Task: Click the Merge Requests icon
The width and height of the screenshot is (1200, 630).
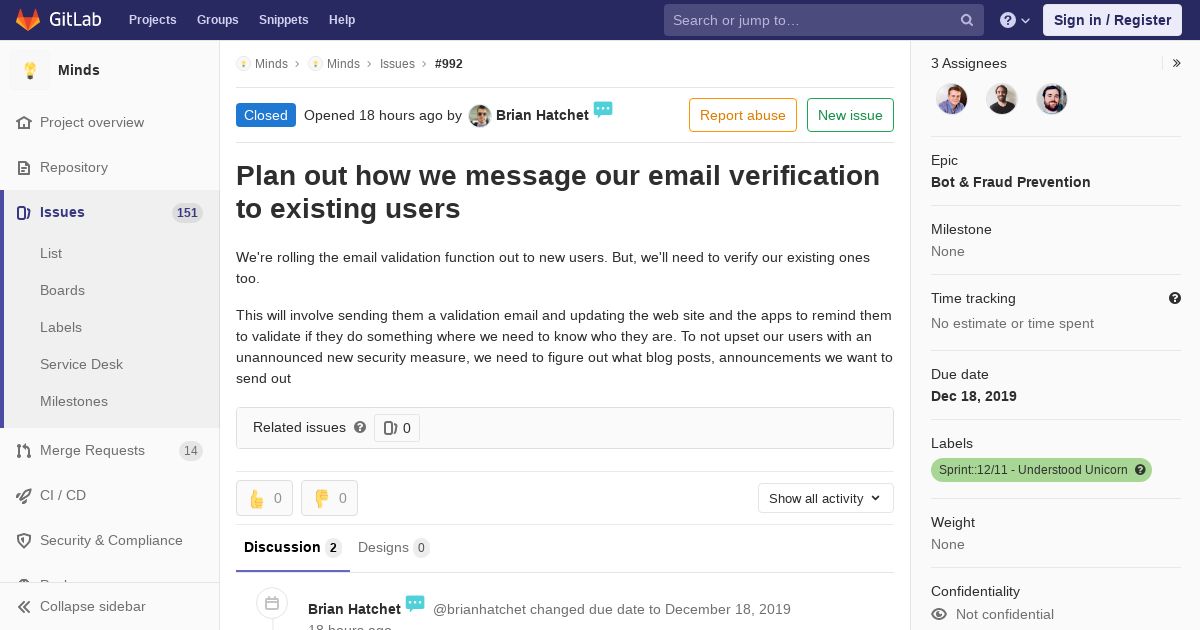Action: pos(24,450)
